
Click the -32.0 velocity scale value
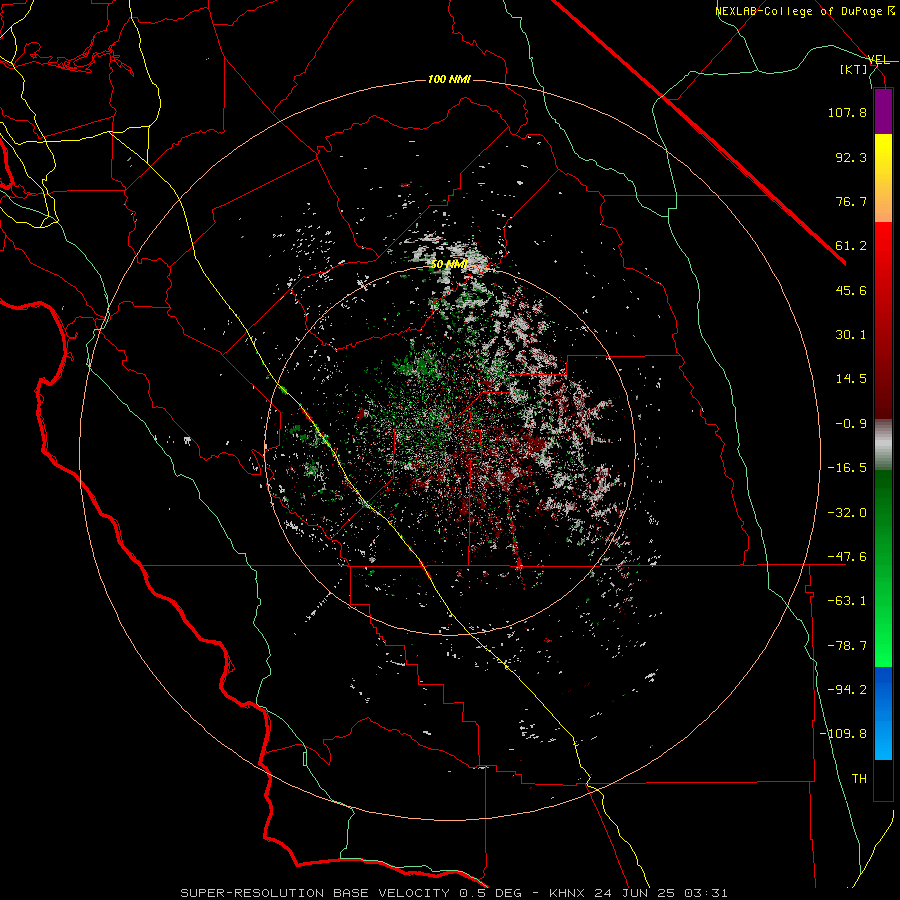click(x=847, y=513)
